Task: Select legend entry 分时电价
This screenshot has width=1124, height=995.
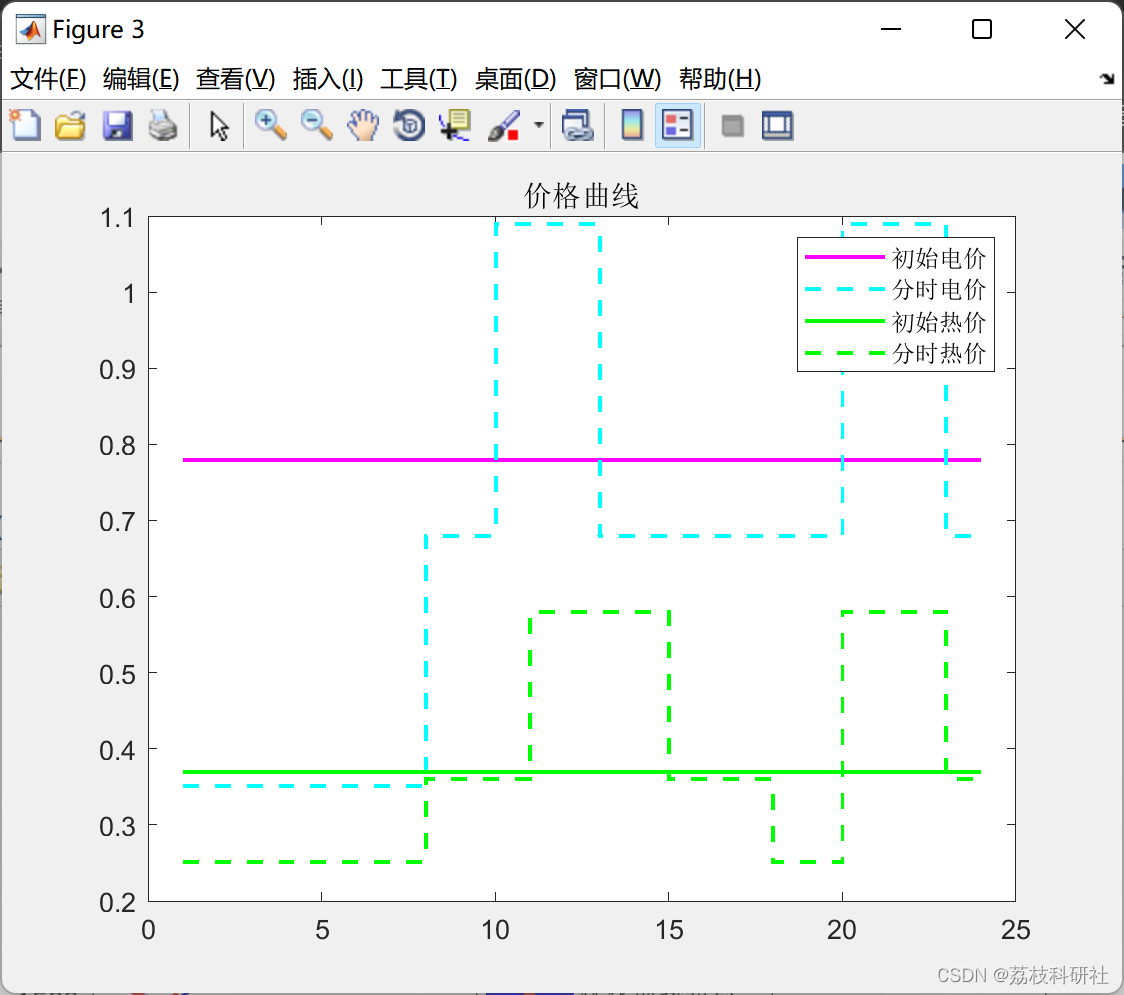Action: pyautogui.click(x=938, y=290)
